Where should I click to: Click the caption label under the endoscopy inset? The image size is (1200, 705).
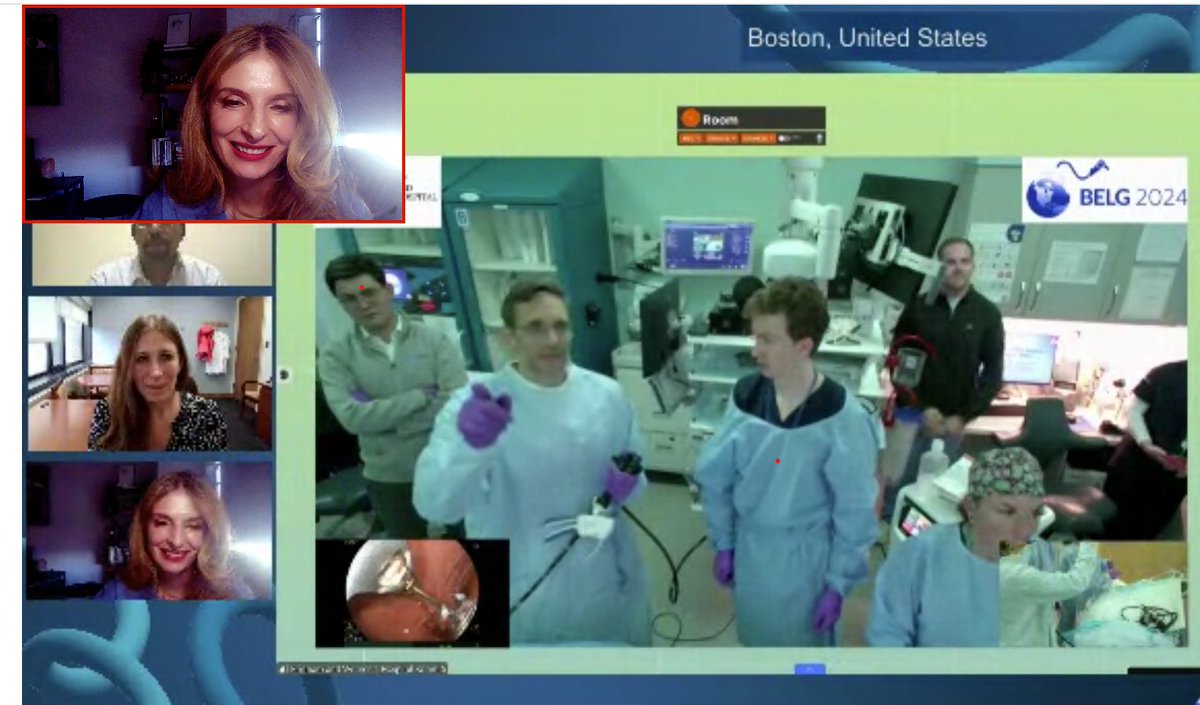pyautogui.click(x=362, y=668)
